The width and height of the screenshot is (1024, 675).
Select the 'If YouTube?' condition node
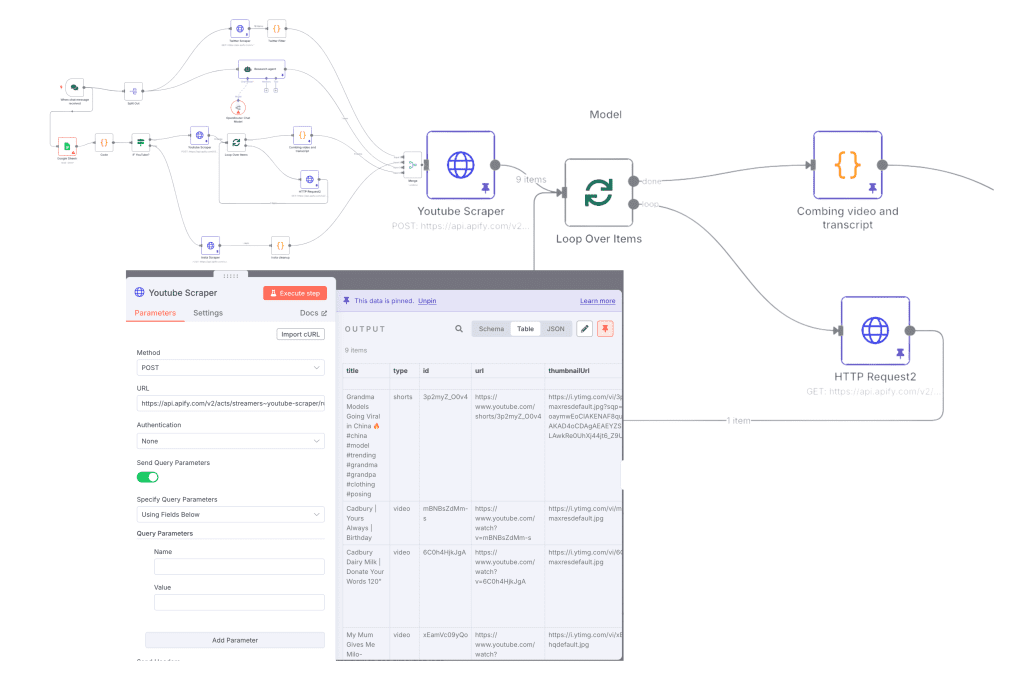point(140,142)
